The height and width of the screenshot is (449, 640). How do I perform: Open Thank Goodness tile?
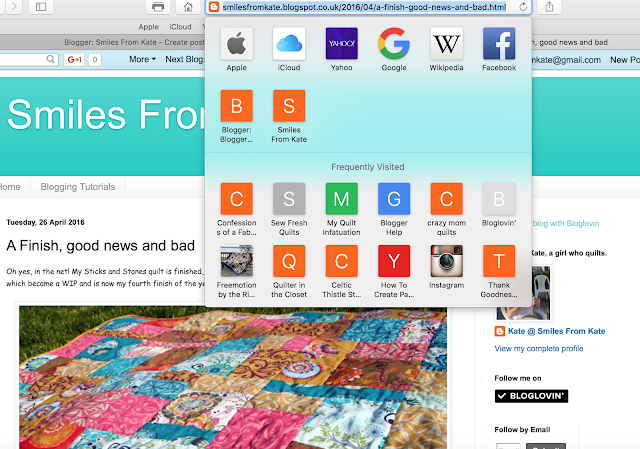499,261
